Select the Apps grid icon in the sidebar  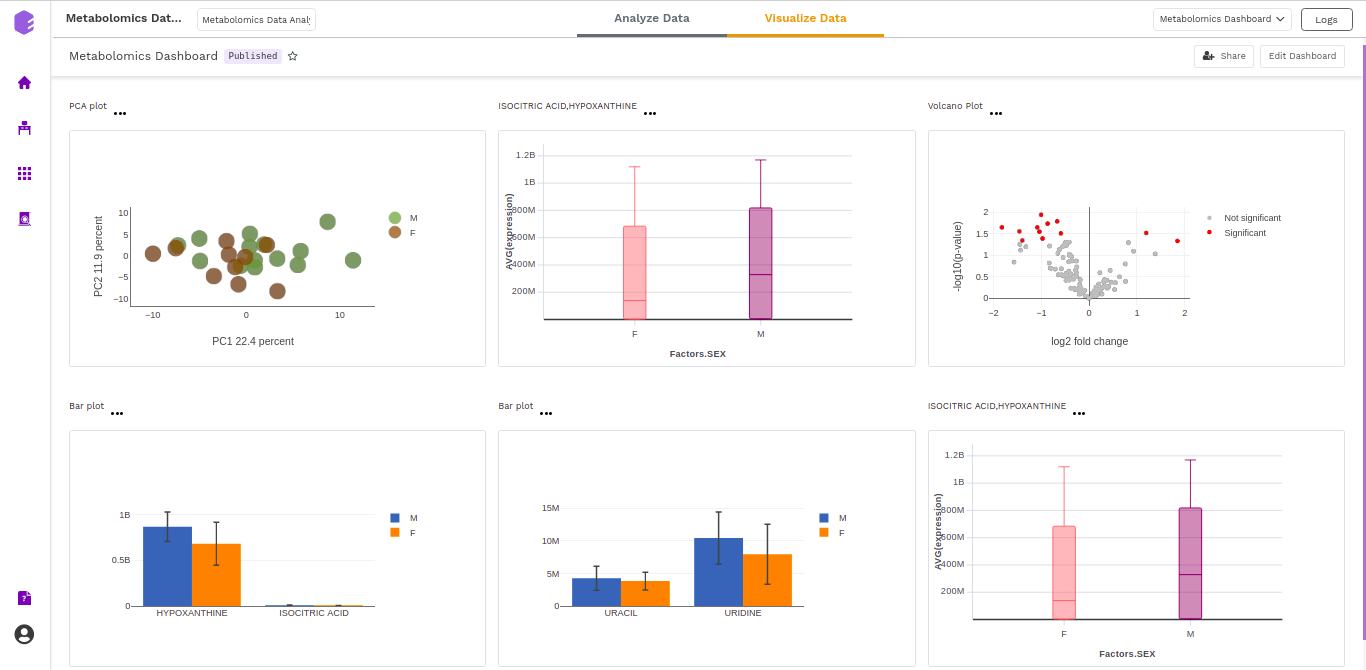[24, 173]
